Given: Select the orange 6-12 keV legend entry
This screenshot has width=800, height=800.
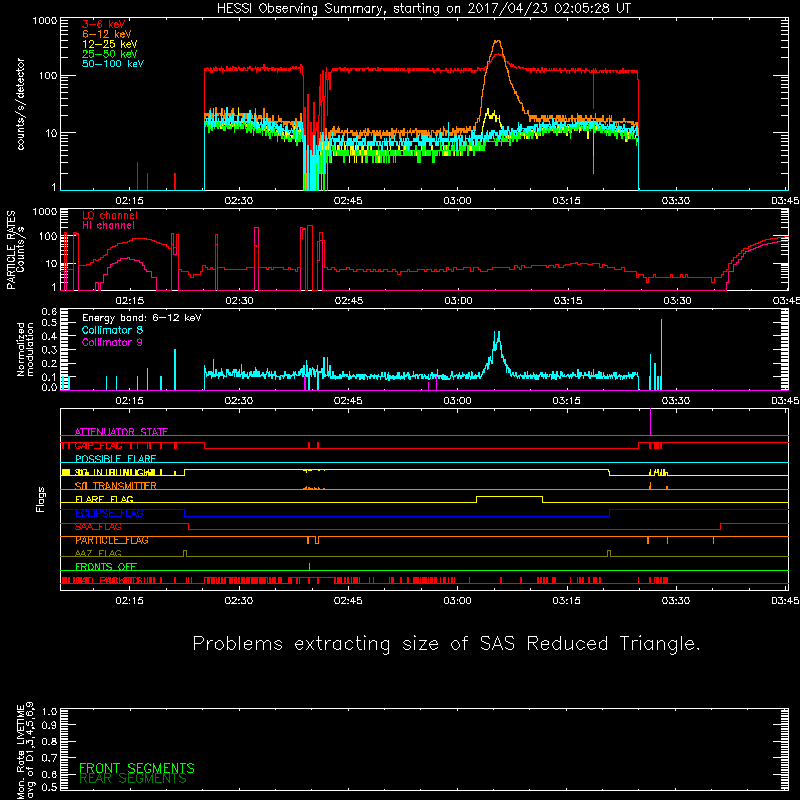Looking at the screenshot, I should point(107,34).
